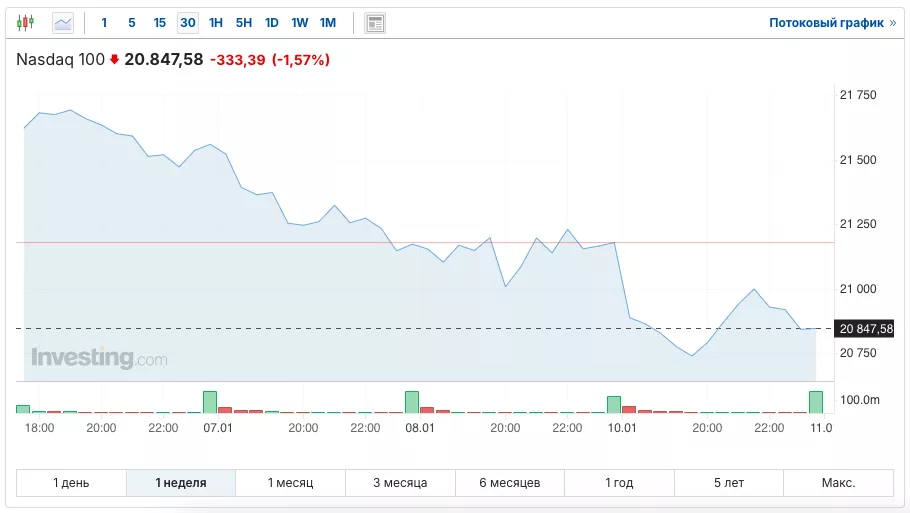Click the Investing.com watermark logo
The width and height of the screenshot is (910, 513).
[x=99, y=357]
